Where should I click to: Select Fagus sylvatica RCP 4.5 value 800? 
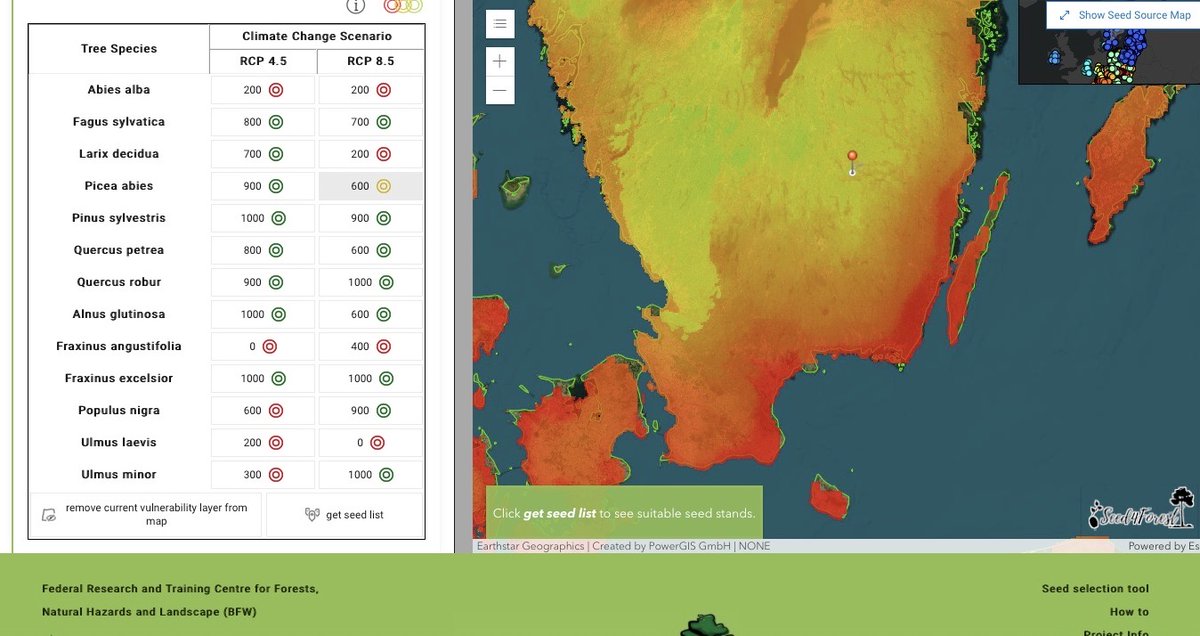tap(263, 122)
